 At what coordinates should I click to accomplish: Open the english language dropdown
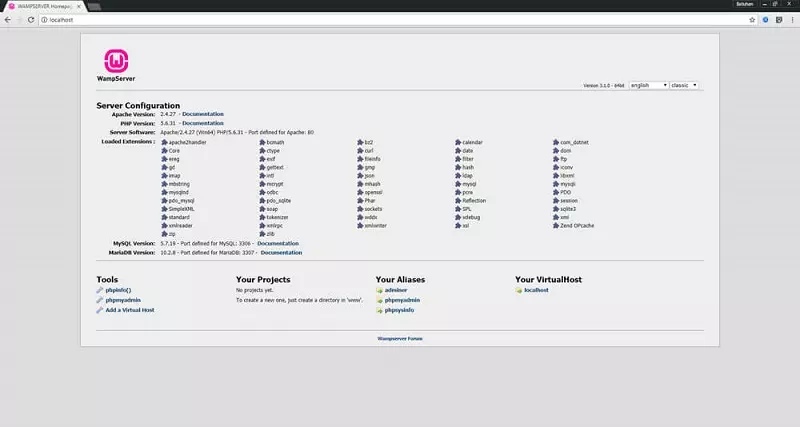coord(647,85)
